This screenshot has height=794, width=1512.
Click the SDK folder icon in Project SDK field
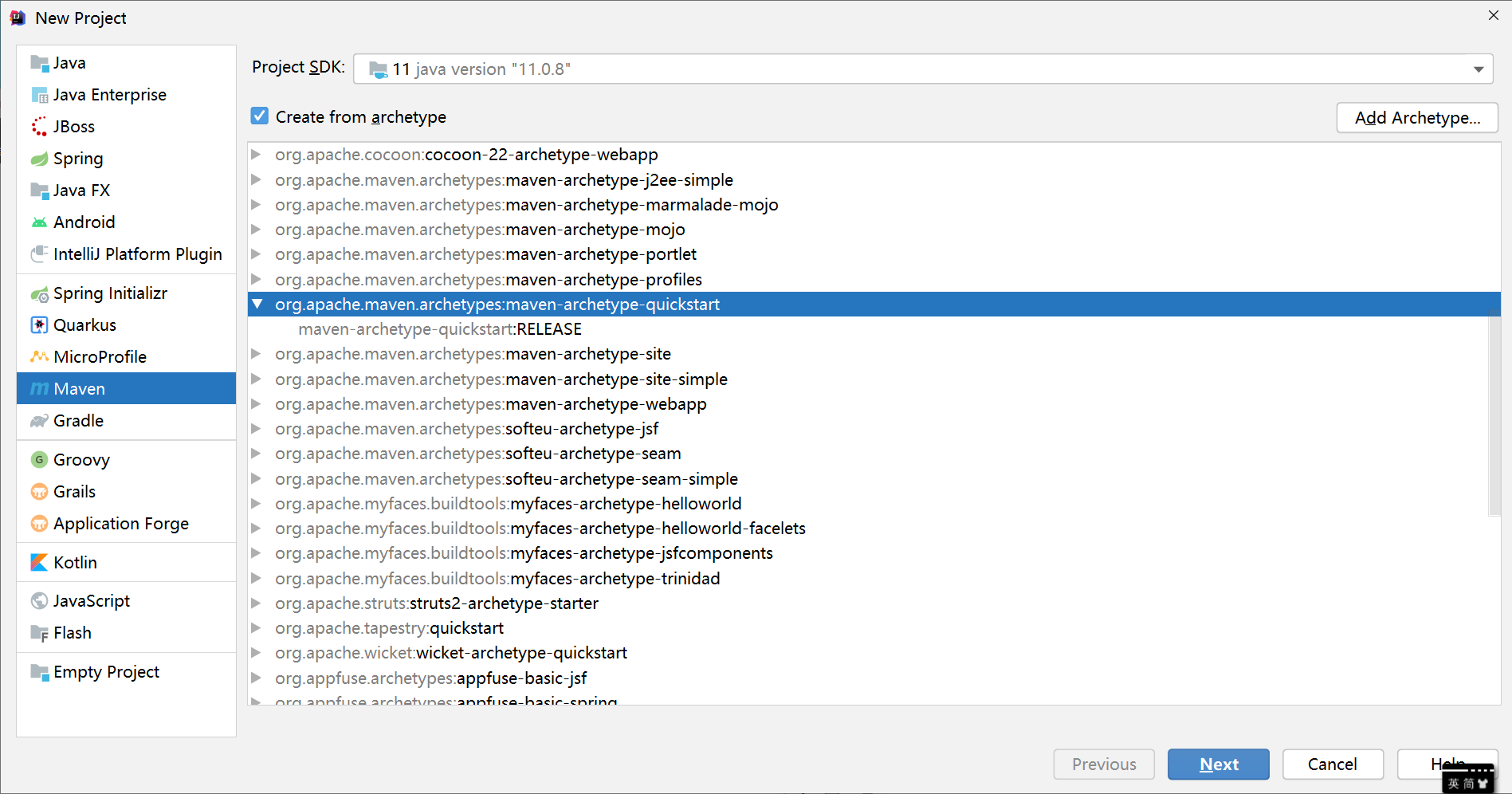(379, 70)
